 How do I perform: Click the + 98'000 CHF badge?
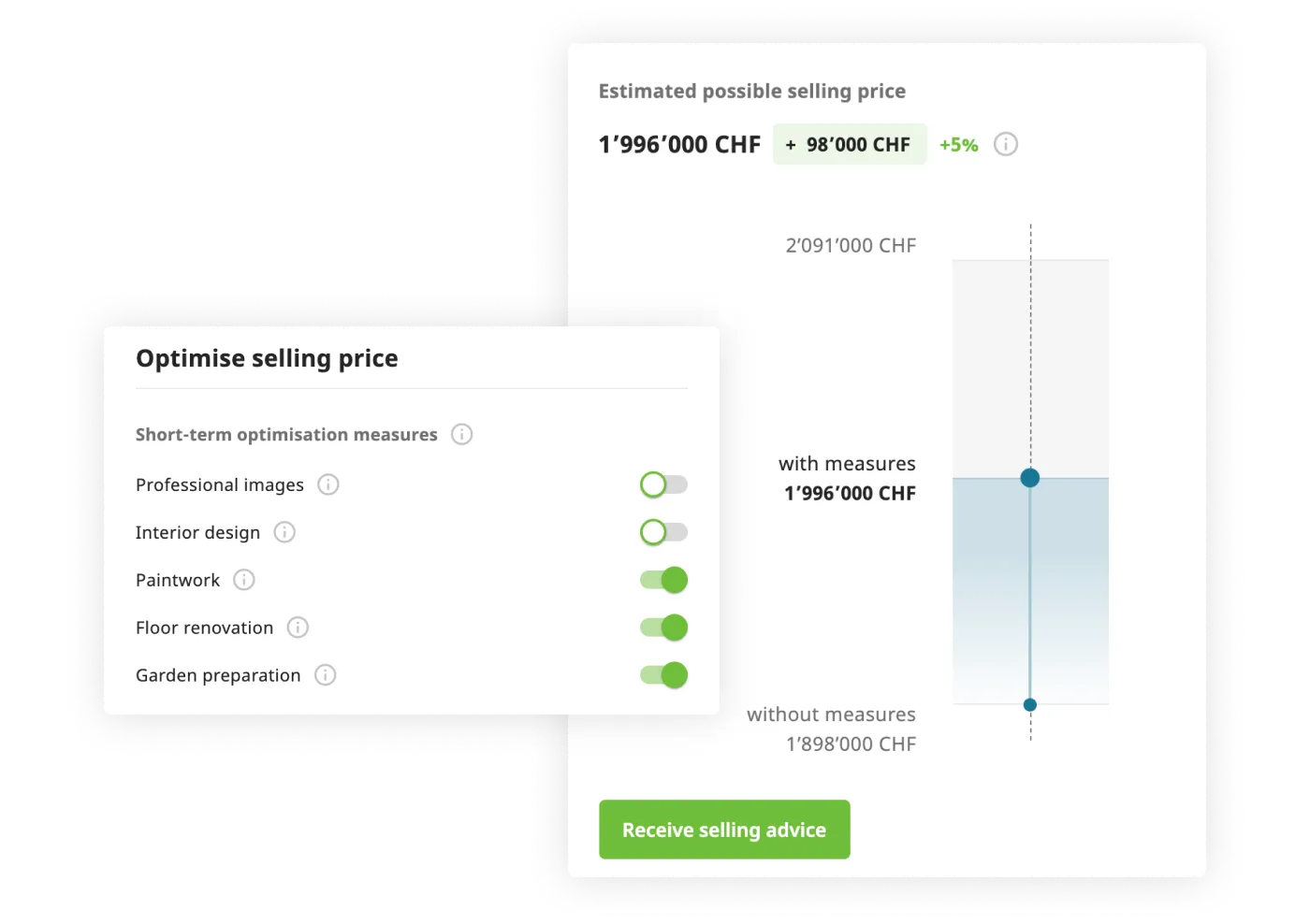click(x=849, y=144)
